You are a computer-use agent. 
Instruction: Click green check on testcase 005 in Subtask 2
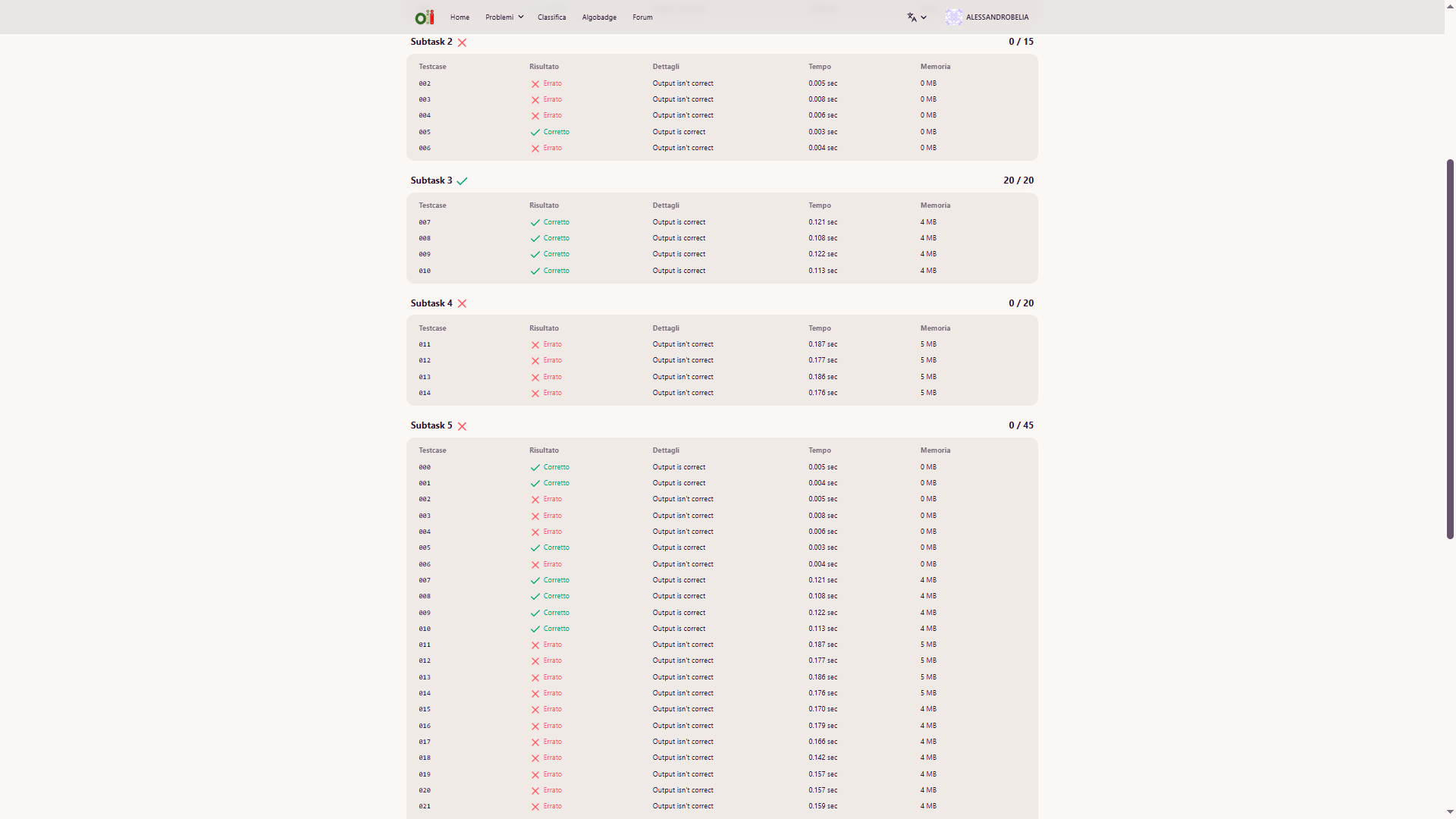pyautogui.click(x=535, y=132)
